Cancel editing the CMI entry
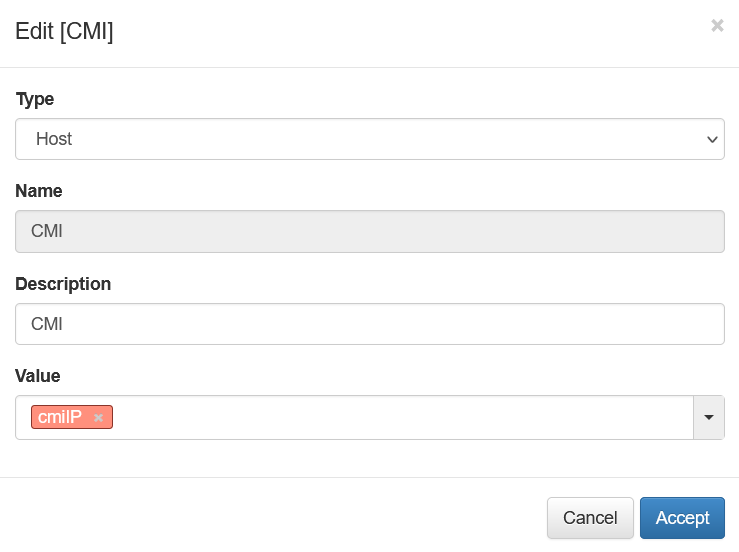Image resolution: width=739 pixels, height=552 pixels. (590, 518)
